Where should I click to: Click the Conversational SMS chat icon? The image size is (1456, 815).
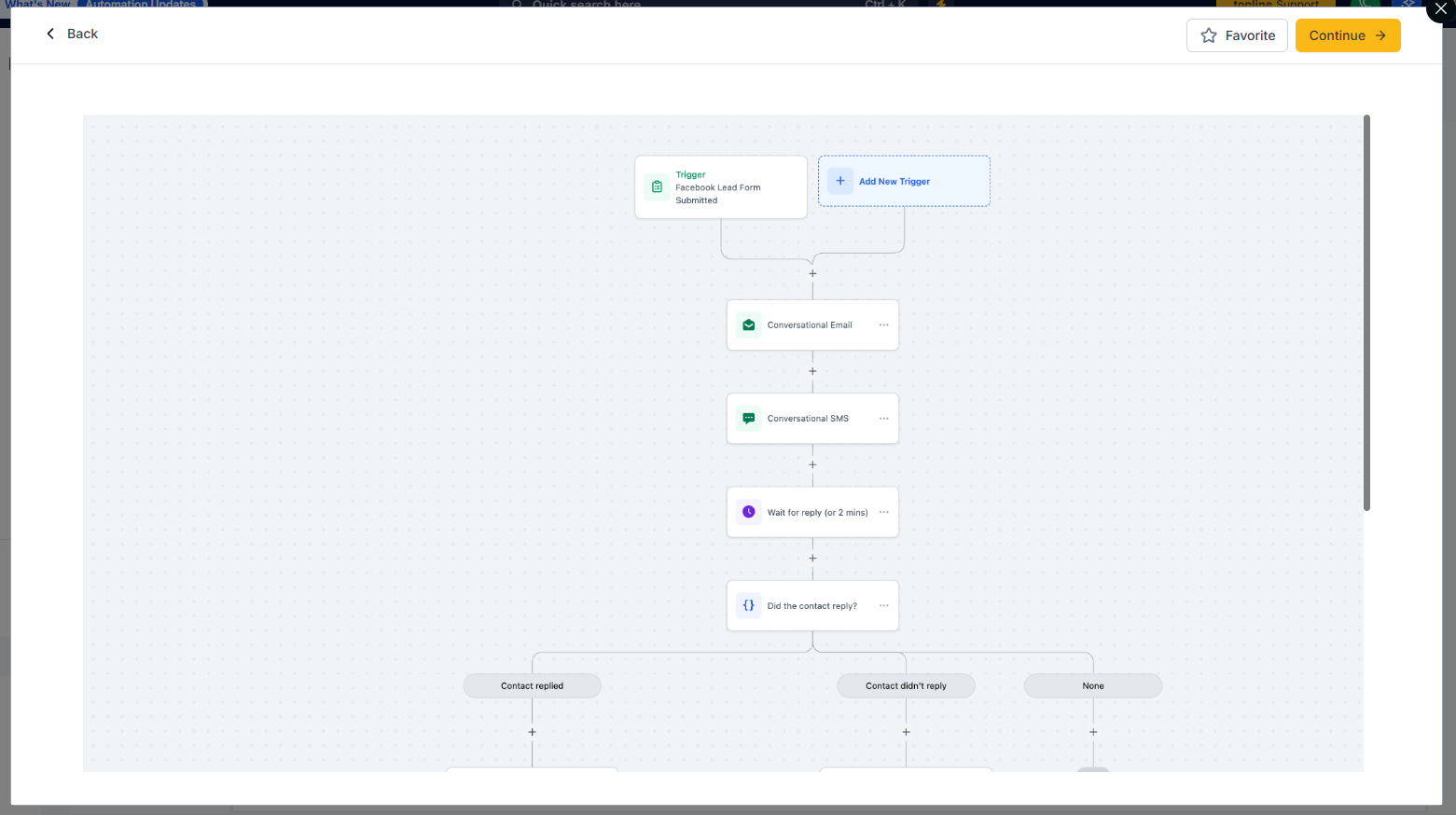tap(749, 419)
